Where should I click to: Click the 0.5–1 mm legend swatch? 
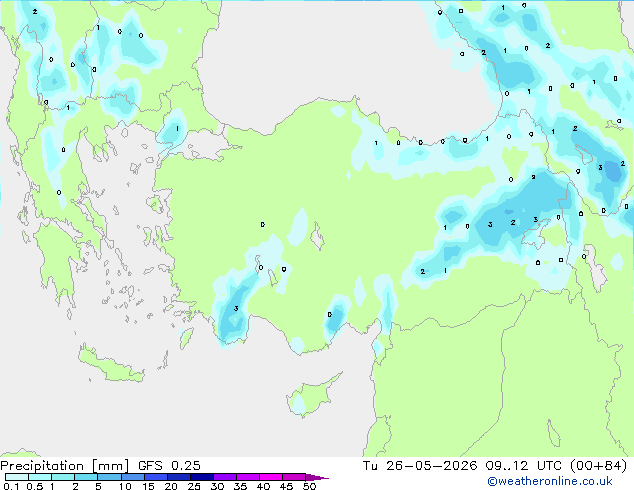click(40, 477)
